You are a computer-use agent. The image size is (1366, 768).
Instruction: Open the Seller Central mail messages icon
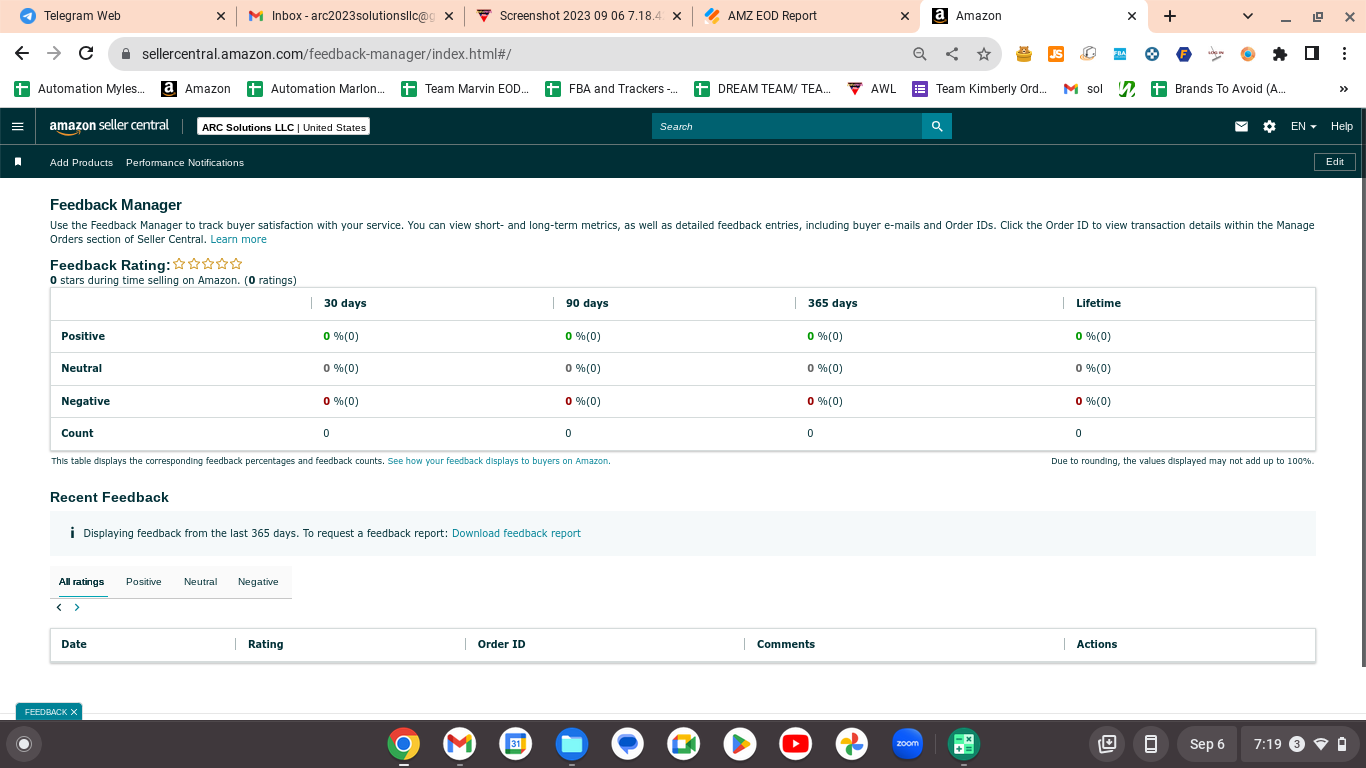coord(1241,127)
